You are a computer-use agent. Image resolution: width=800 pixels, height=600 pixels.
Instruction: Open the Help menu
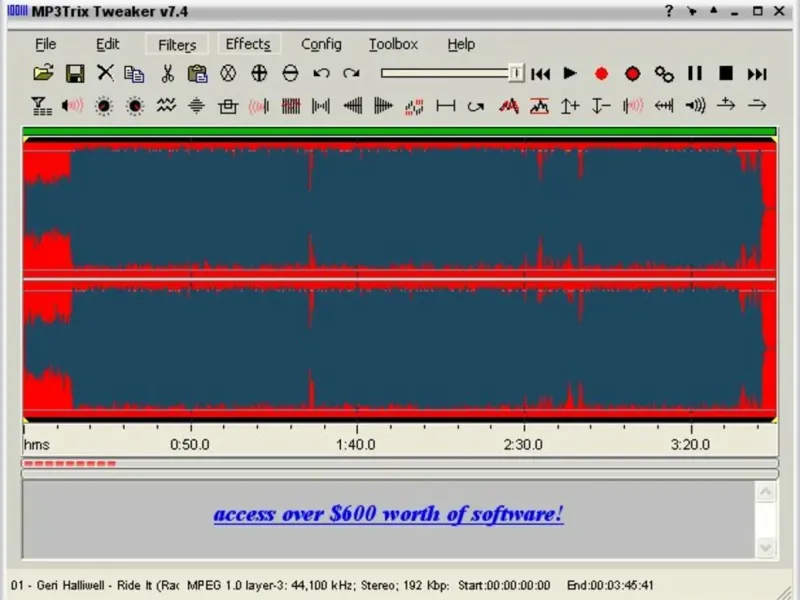click(x=461, y=44)
